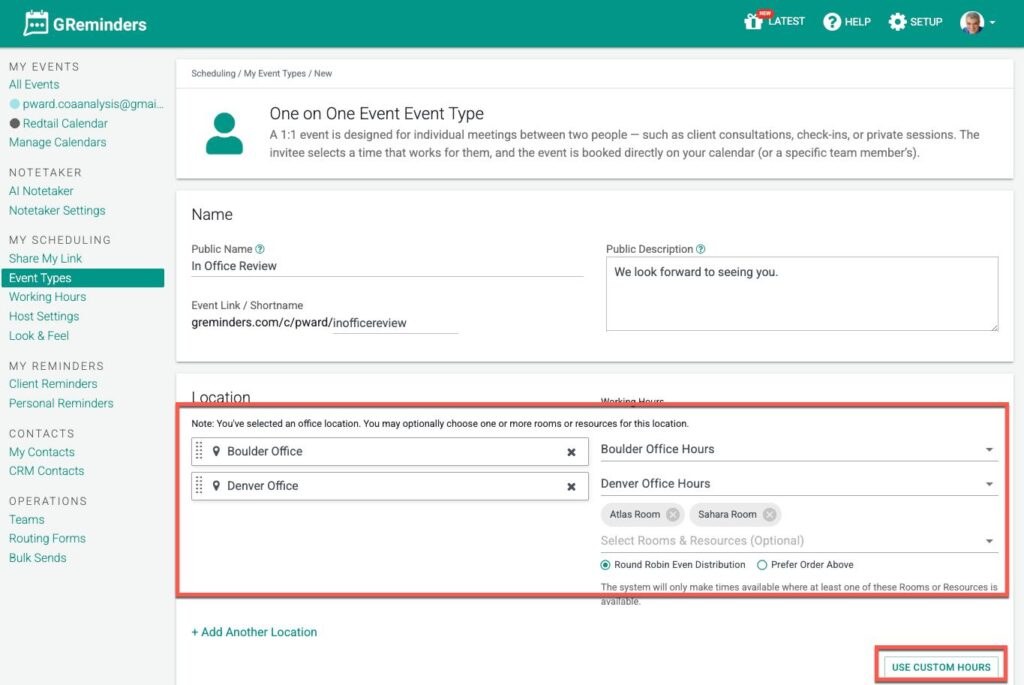
Task: Select Prefer Order Above option
Action: pos(762,565)
